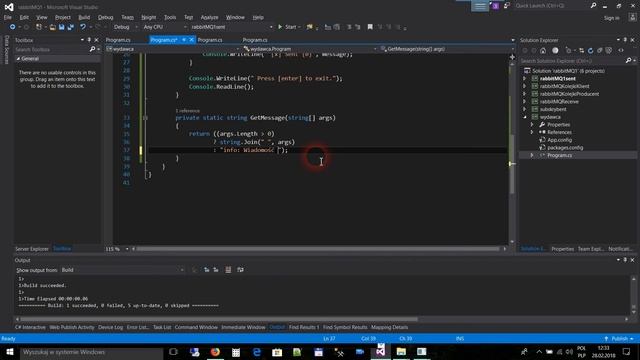Click the Open File folder icon
This screenshot has width=640, height=360.
[52, 27]
